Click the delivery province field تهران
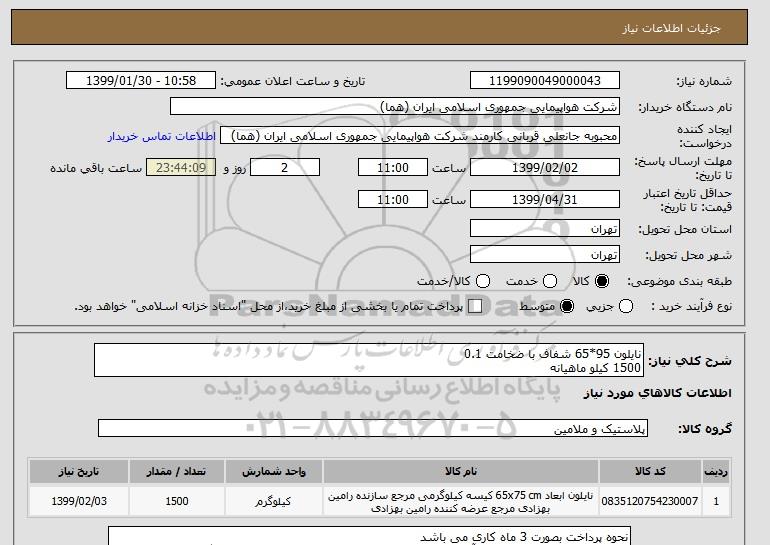 (x=545, y=229)
